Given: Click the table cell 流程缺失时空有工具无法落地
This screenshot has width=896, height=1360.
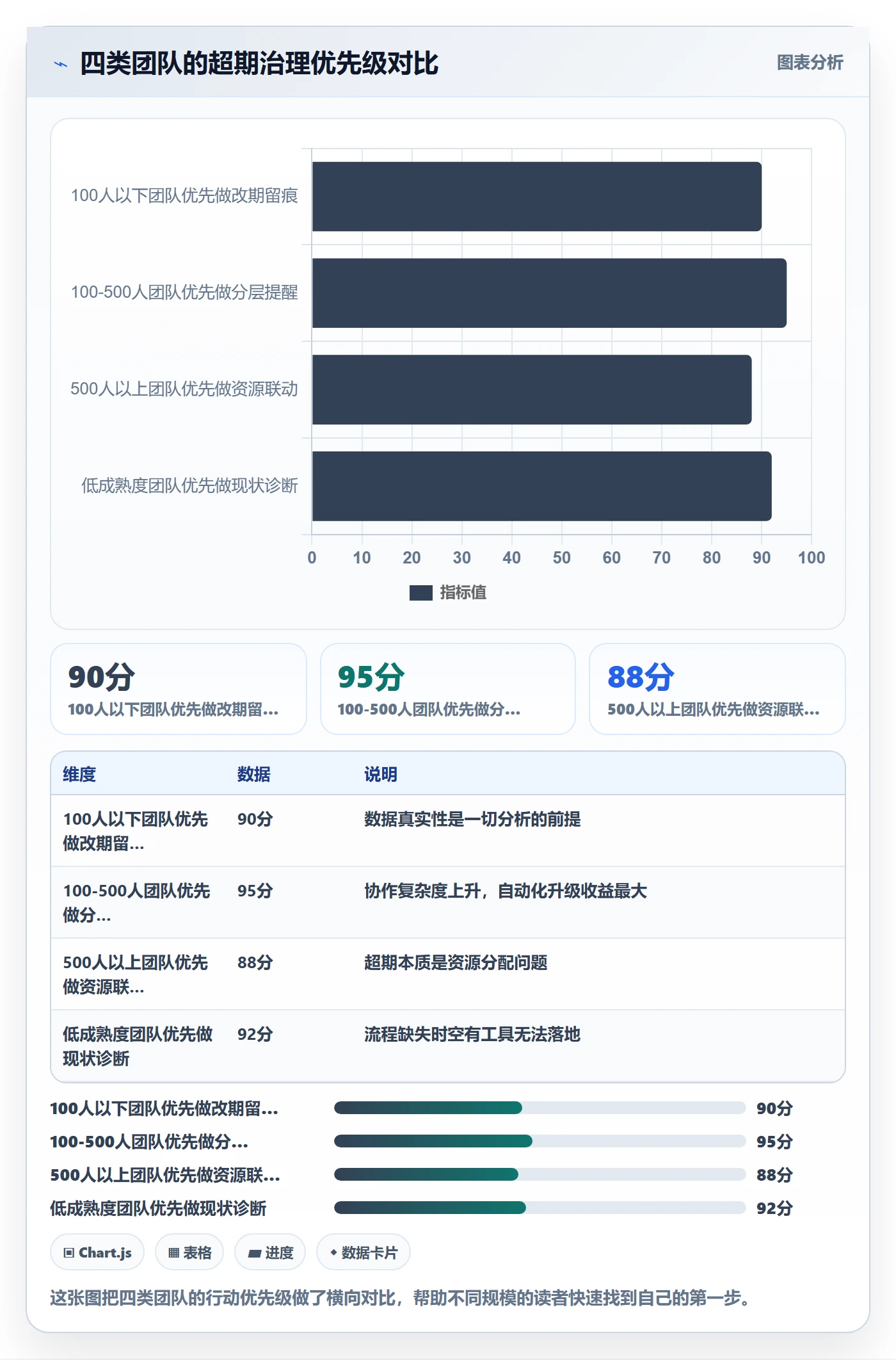Looking at the screenshot, I should coord(472,1034).
